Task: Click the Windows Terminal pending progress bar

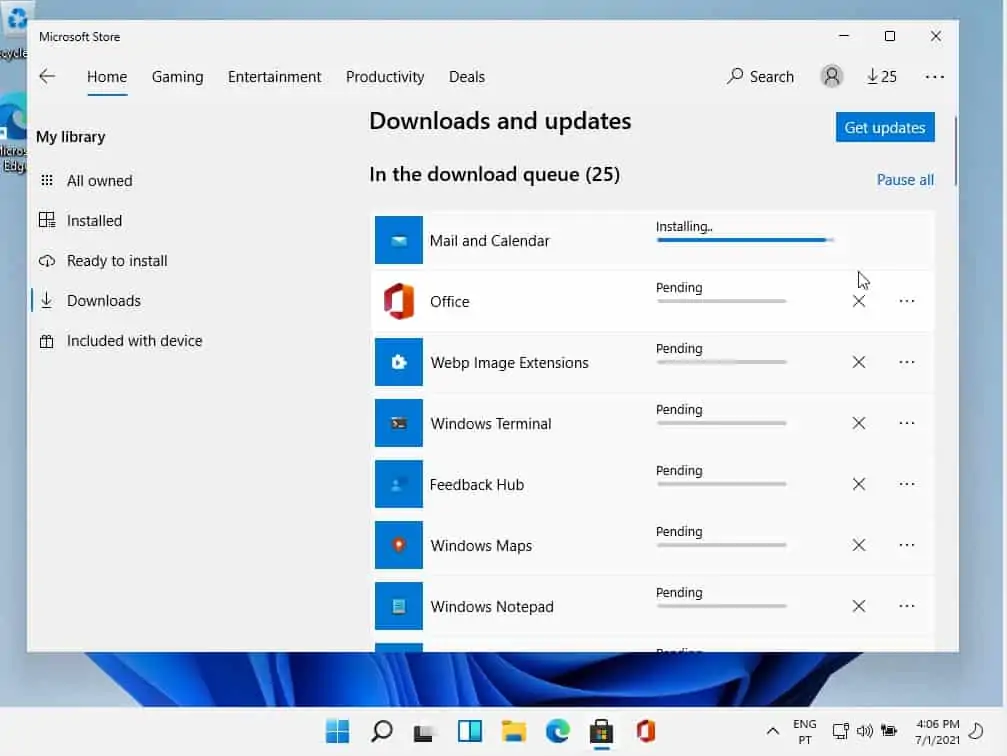Action: click(721, 423)
